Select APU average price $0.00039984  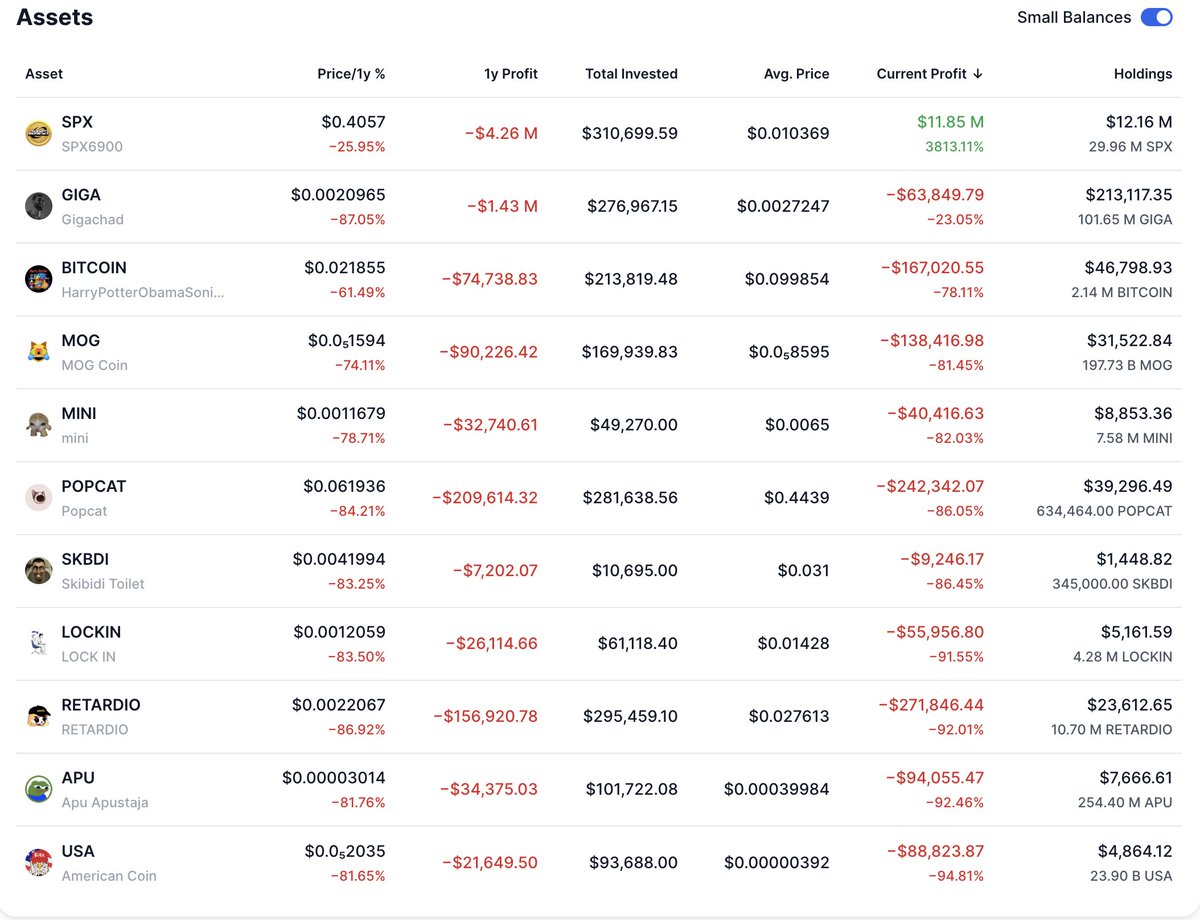pyautogui.click(x=777, y=790)
